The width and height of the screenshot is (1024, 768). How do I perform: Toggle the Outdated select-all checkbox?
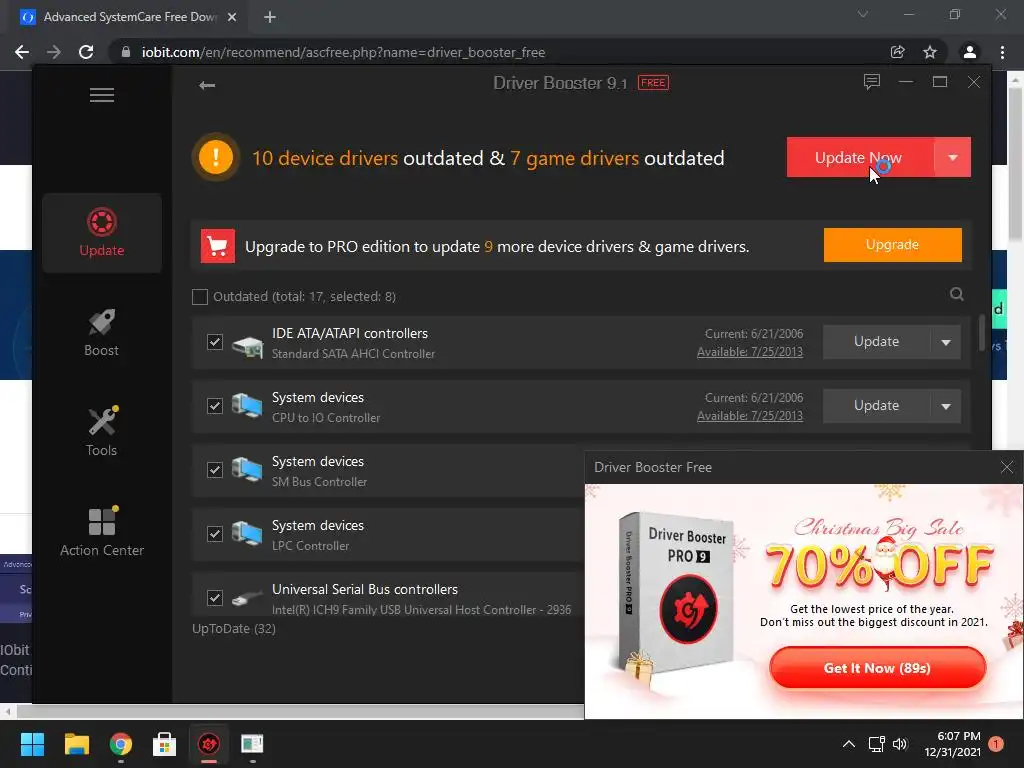(200, 296)
